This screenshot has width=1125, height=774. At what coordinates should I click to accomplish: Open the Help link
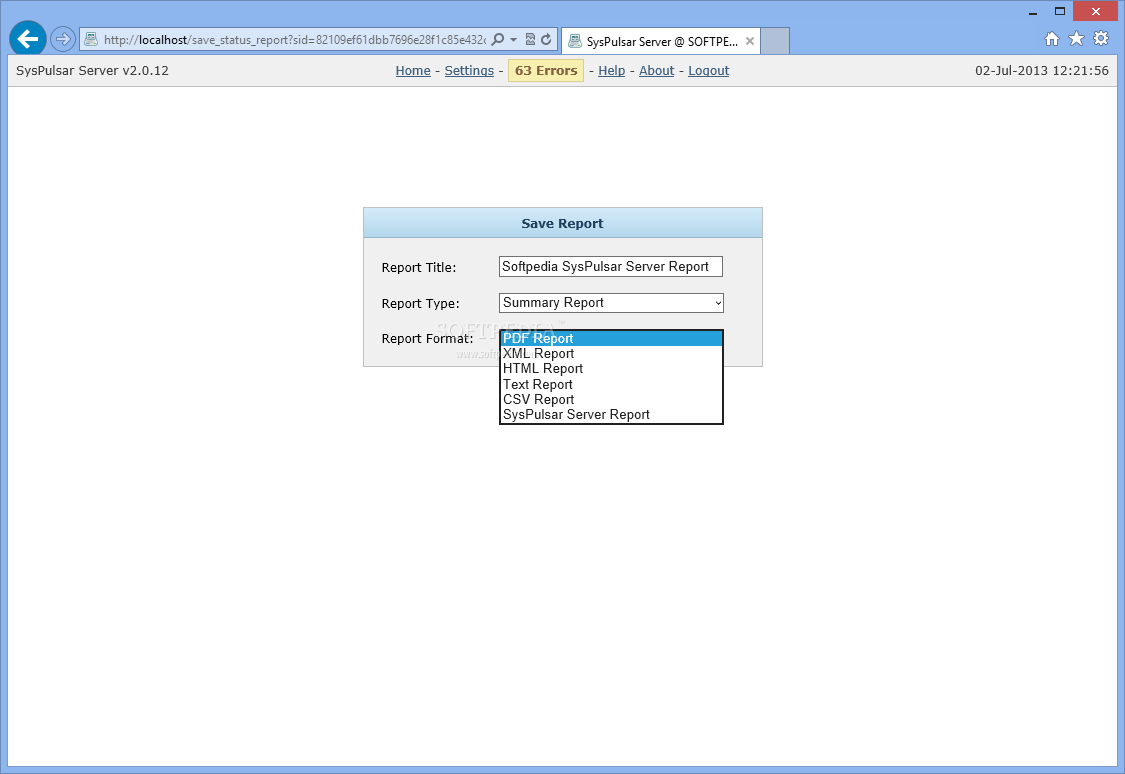611,71
